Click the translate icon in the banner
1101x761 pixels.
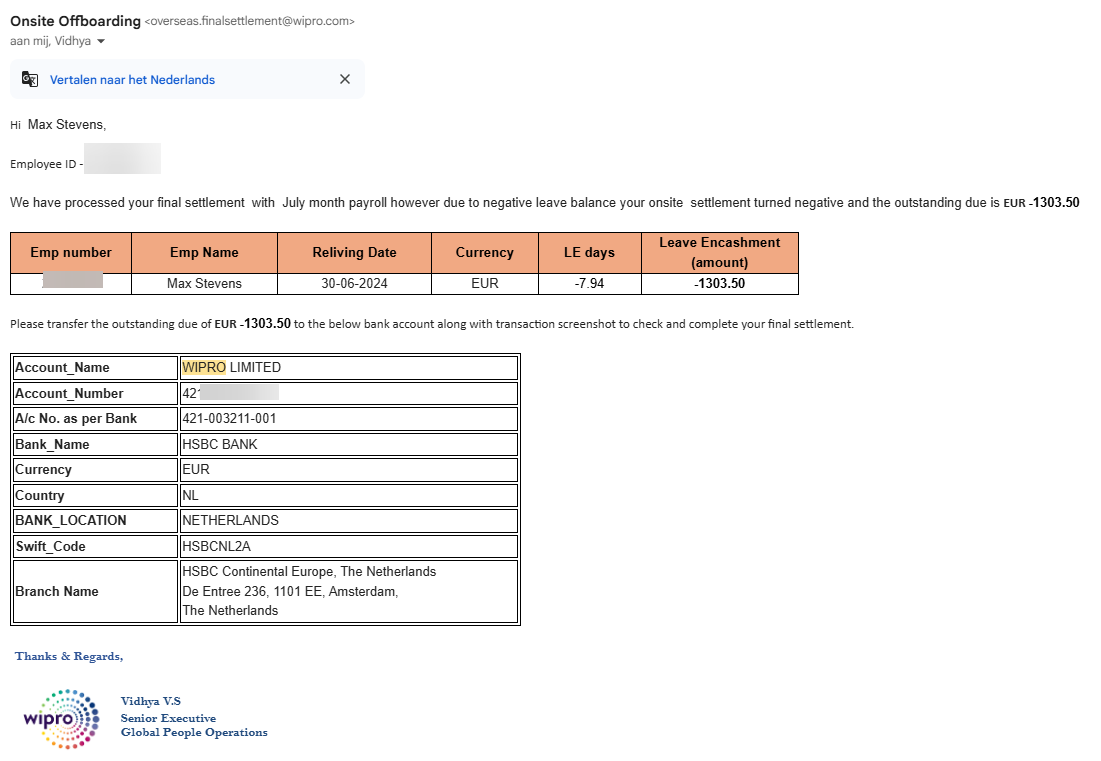pos(30,80)
